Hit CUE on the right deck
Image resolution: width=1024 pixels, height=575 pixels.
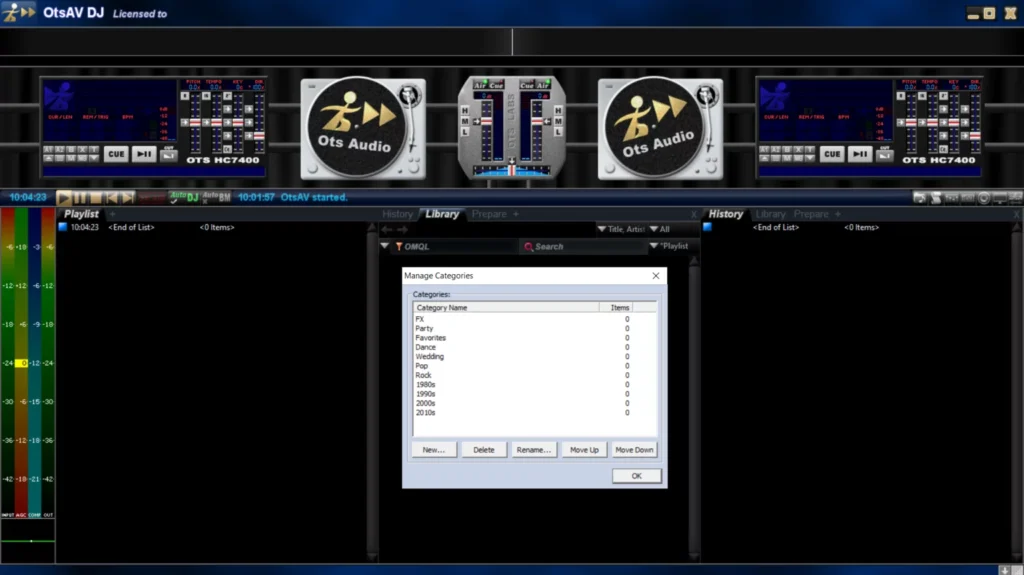coord(832,154)
